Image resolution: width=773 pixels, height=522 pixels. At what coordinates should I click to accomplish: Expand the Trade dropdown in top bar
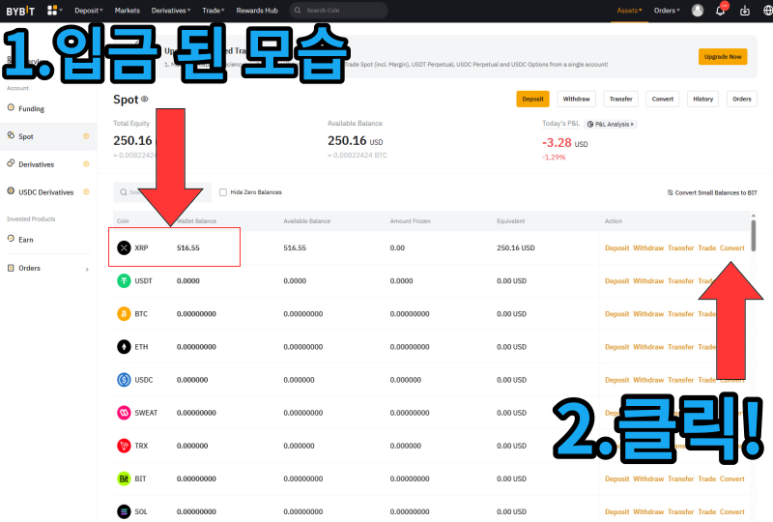point(213,10)
